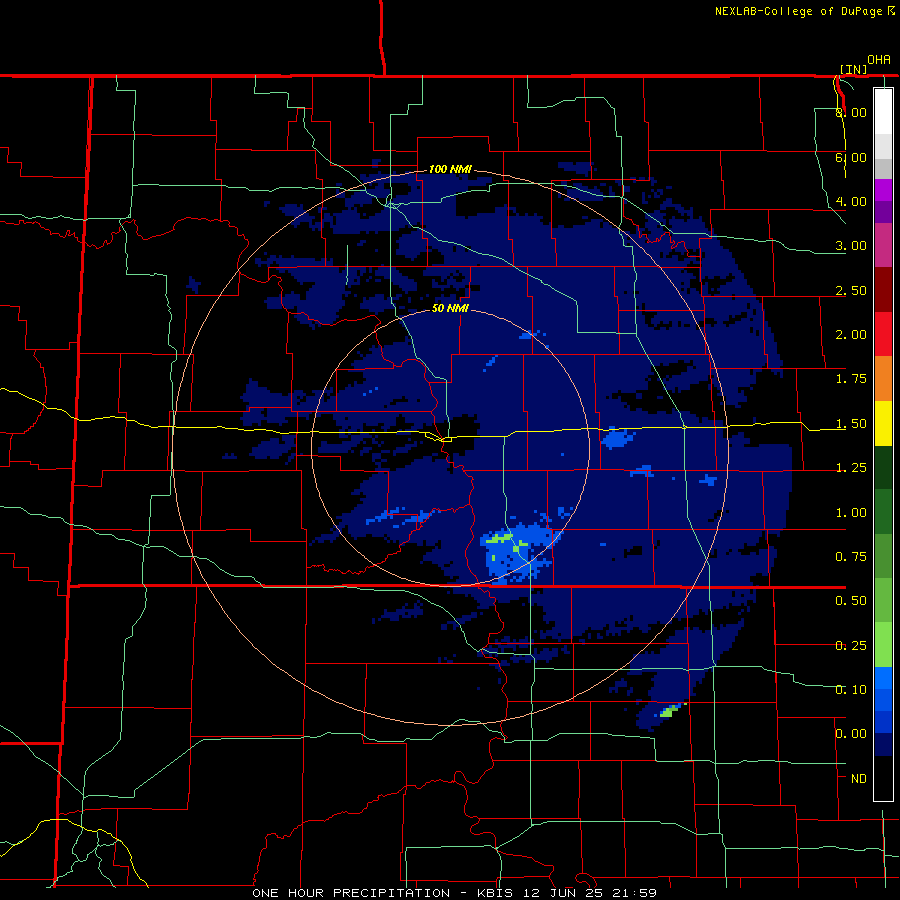900x900 pixels.
Task: Pick the bright red legend swatch
Action: 883,335
